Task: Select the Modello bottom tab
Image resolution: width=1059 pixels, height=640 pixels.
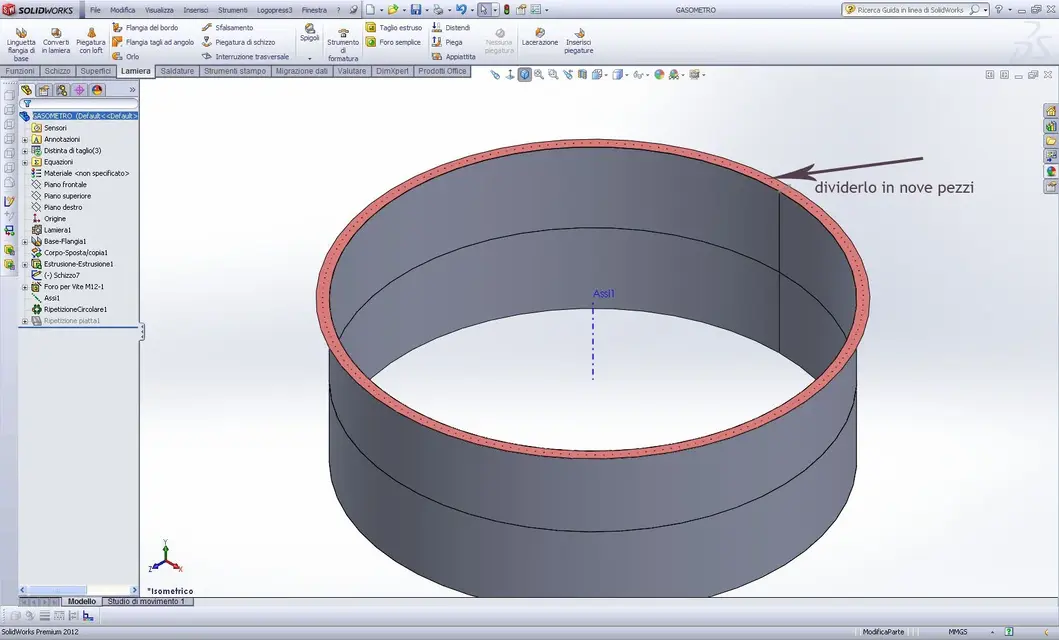Action: point(82,601)
